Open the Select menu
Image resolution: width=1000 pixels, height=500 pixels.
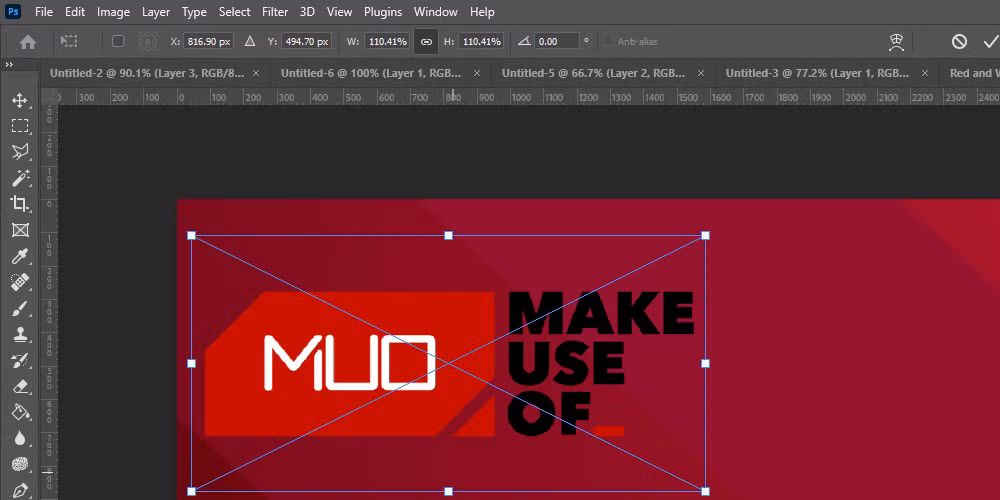[235, 12]
